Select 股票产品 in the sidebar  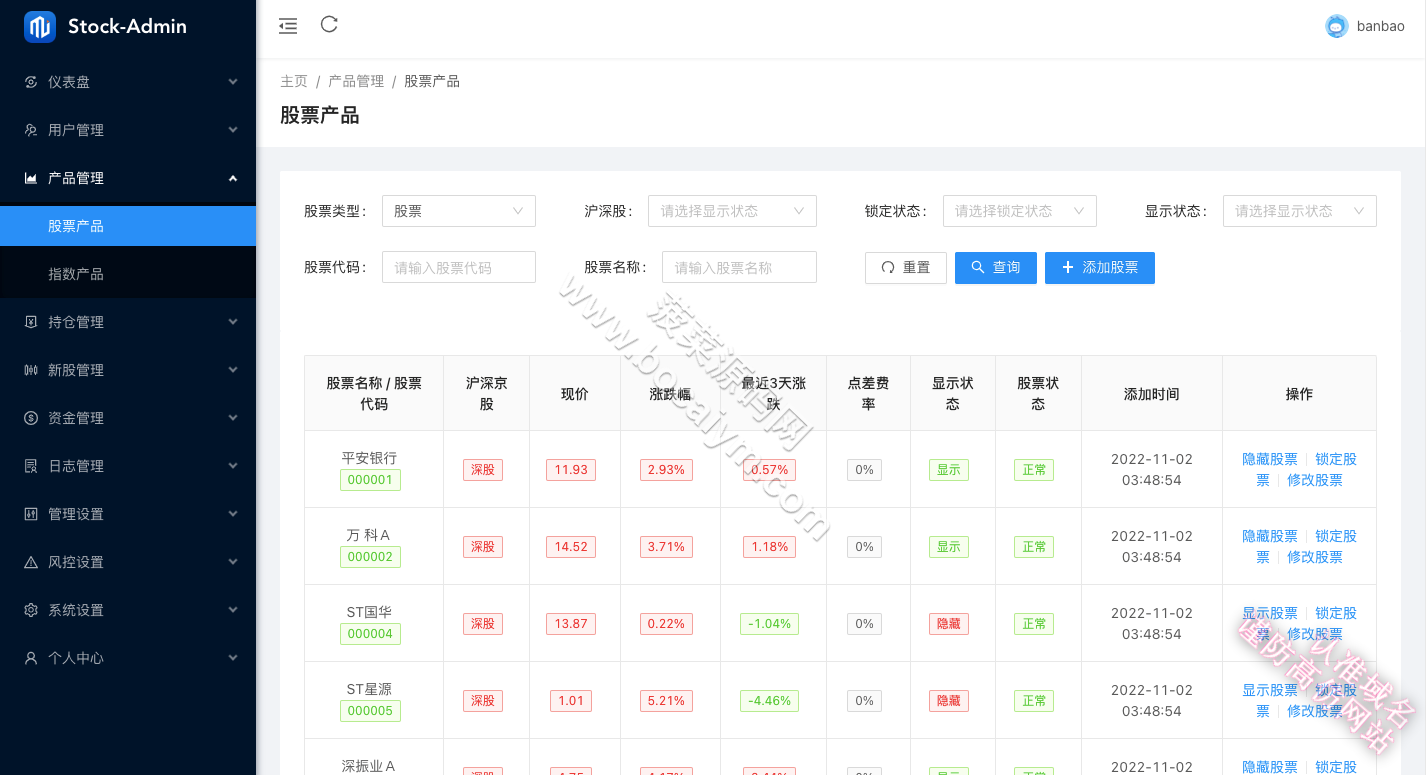[x=128, y=226]
